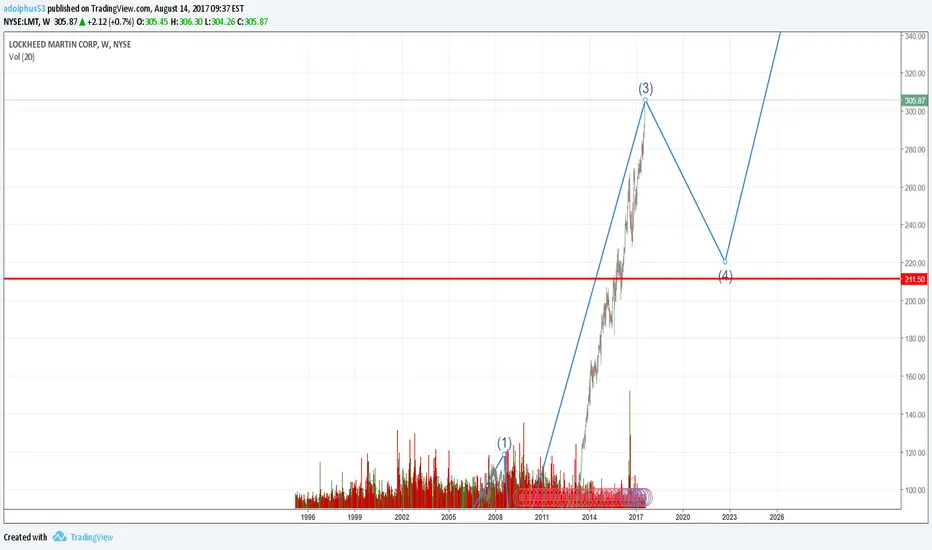Click the TradingView cloud logo icon

[x=59, y=536]
